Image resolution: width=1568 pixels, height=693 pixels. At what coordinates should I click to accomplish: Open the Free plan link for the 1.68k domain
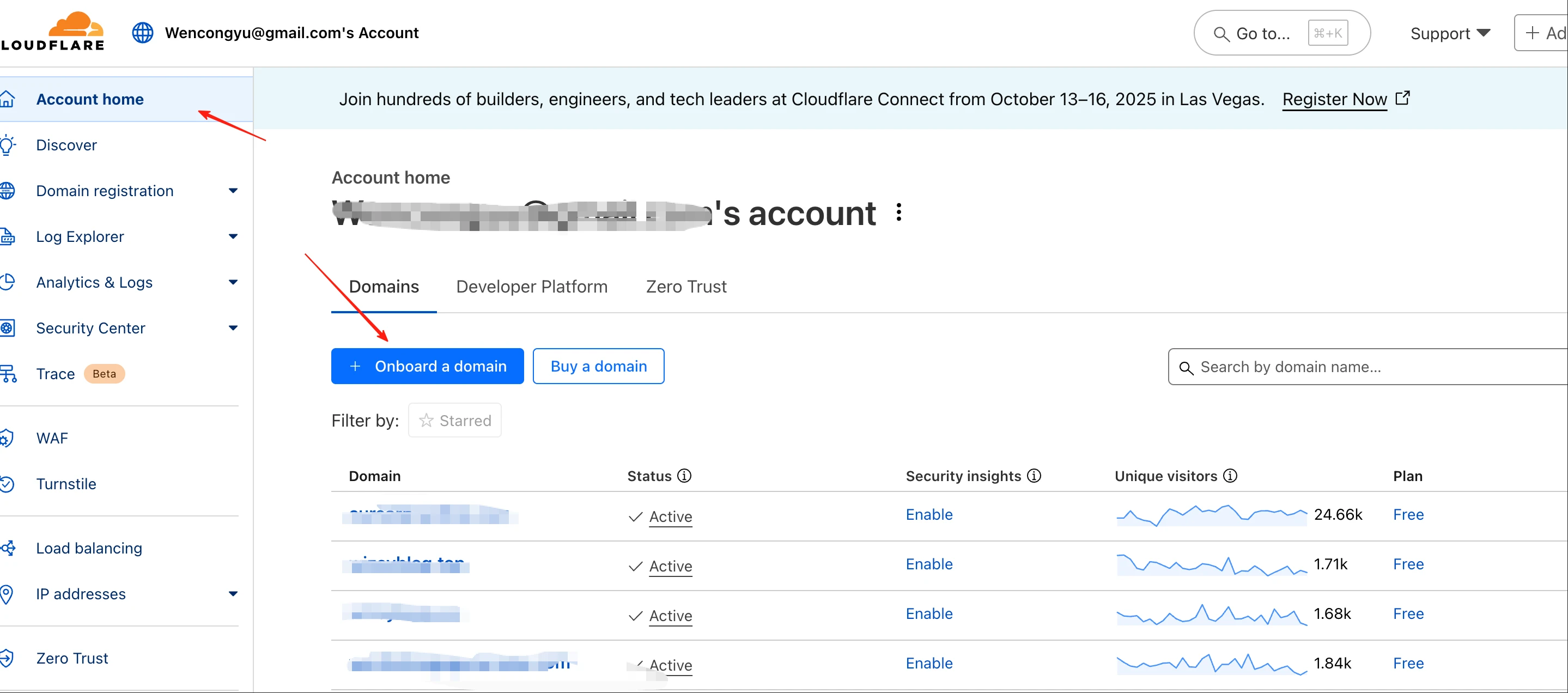pyautogui.click(x=1408, y=614)
